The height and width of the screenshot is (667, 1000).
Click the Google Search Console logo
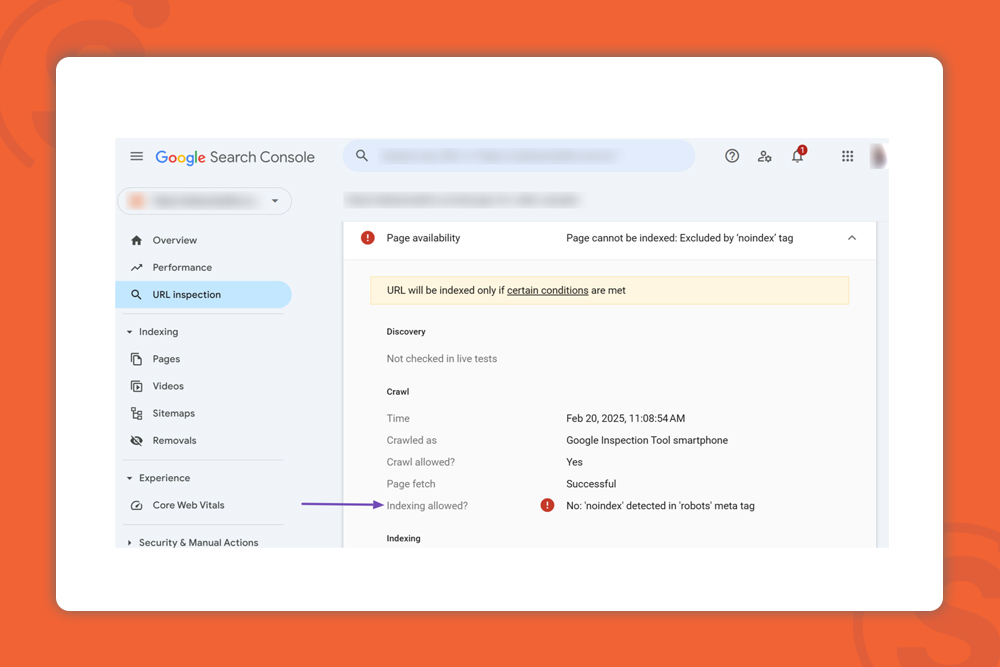[x=235, y=158]
